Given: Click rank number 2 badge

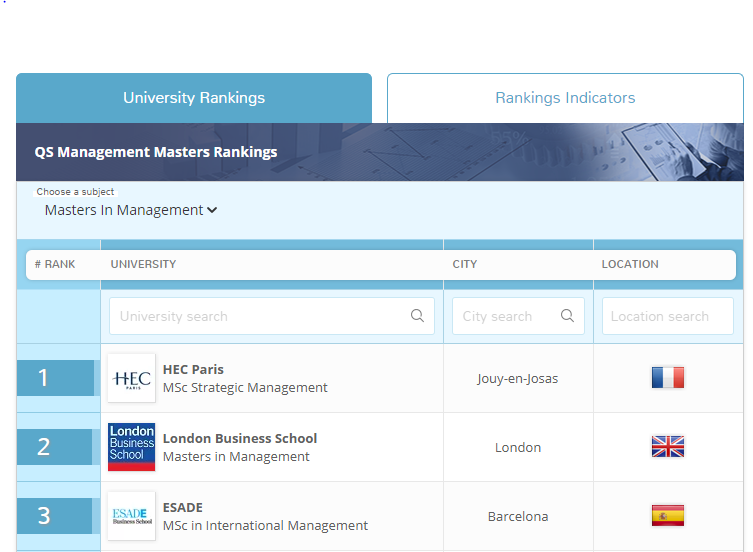Looking at the screenshot, I should point(54,447).
